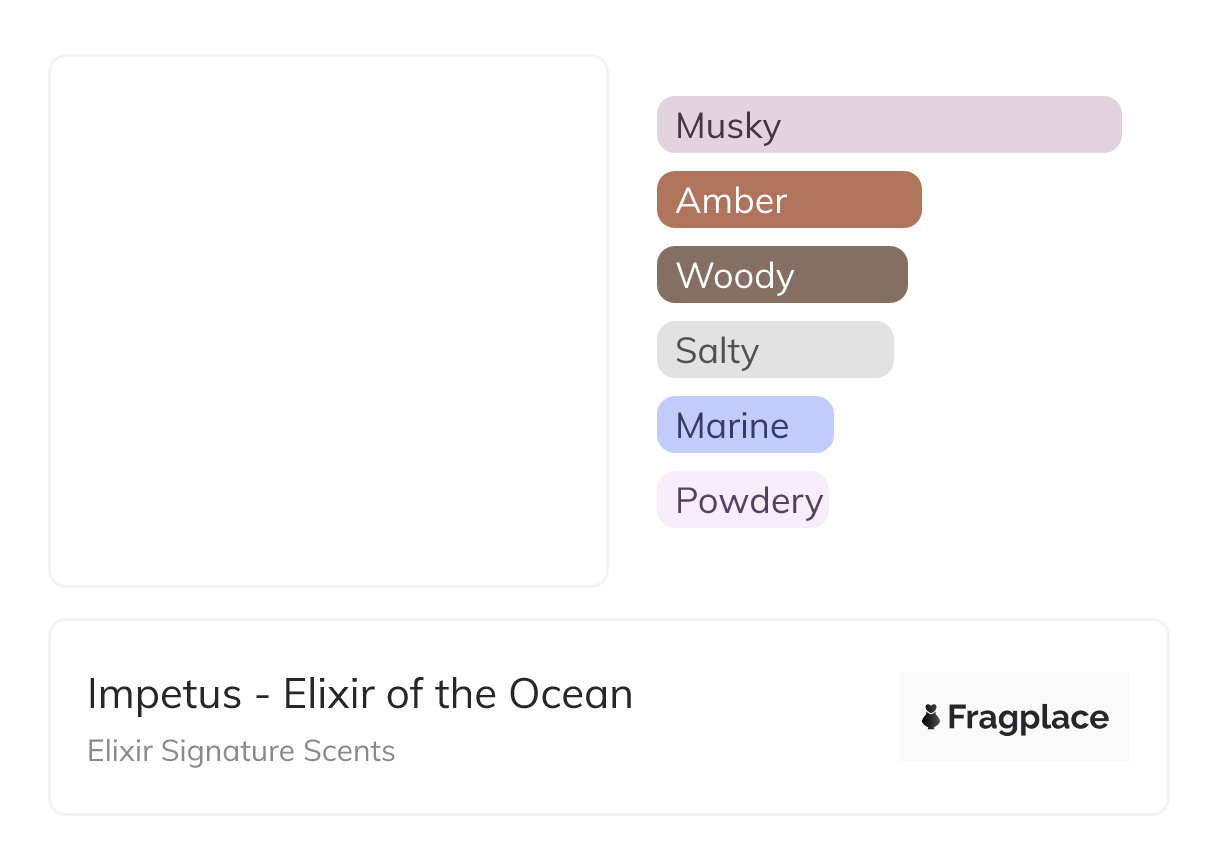Click the word "Ocean" in the title

[x=571, y=694]
